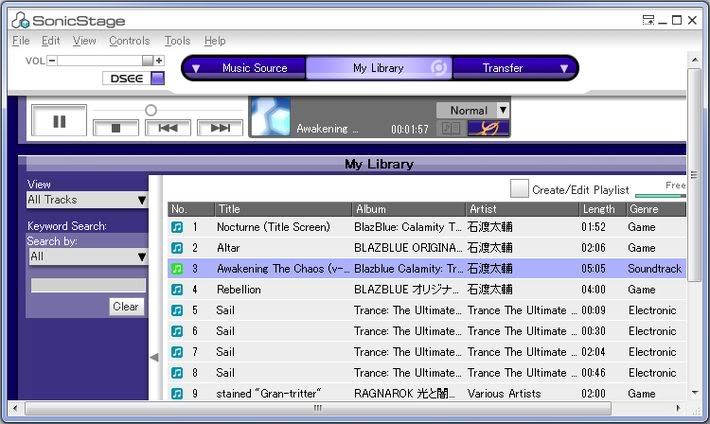Click the volume slider handle
The height and width of the screenshot is (424, 710).
coord(148,60)
